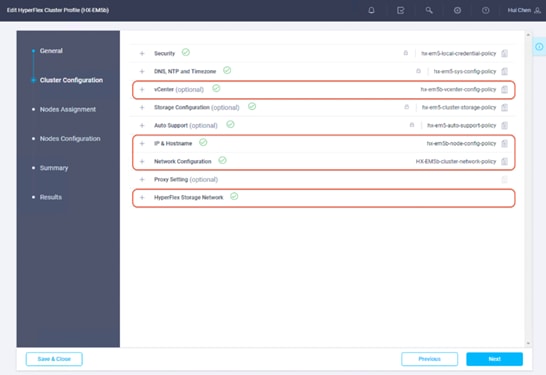Click the policy select icon for vCenter row
The image size is (546, 375).
(504, 89)
